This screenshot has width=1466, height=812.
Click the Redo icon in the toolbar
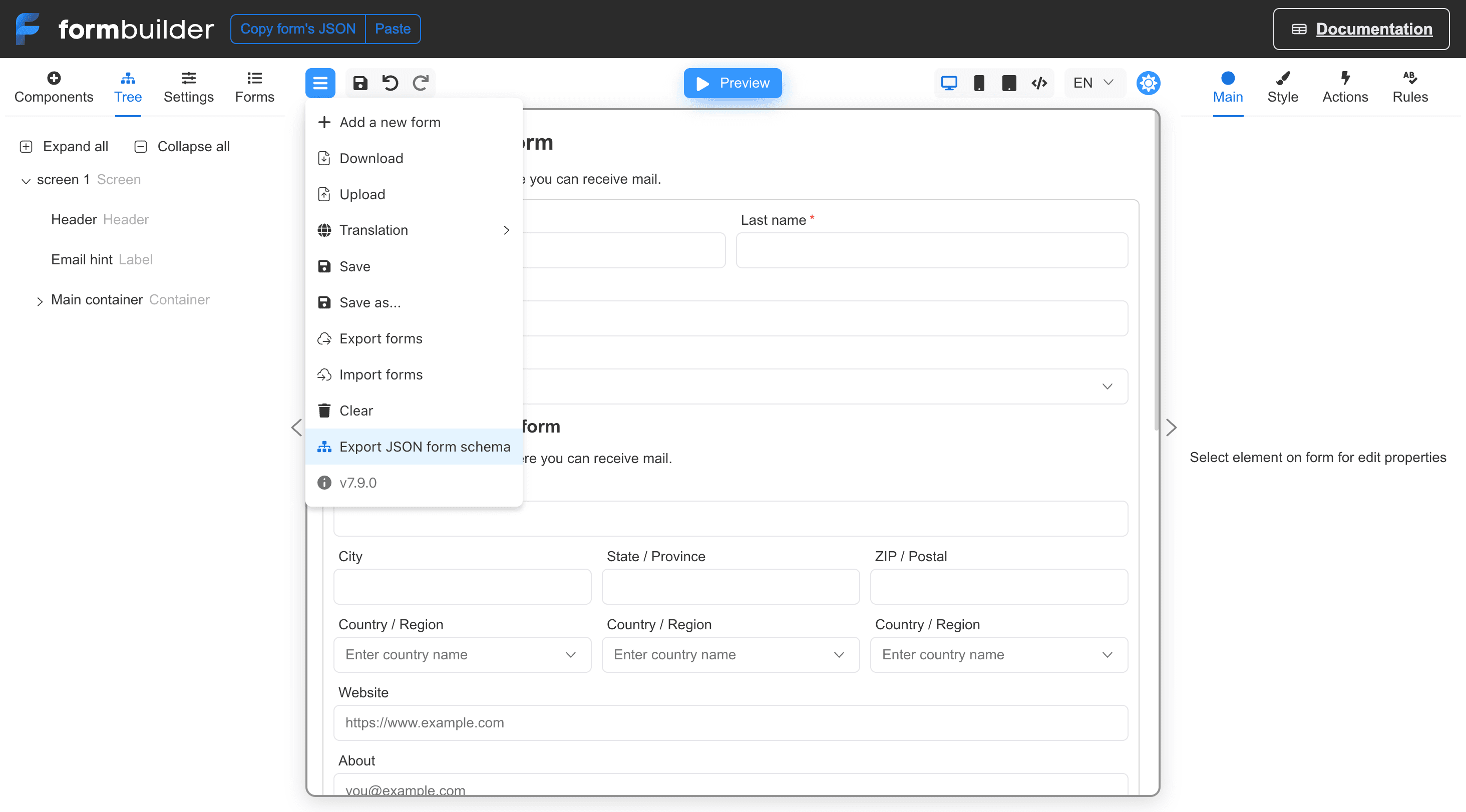421,83
